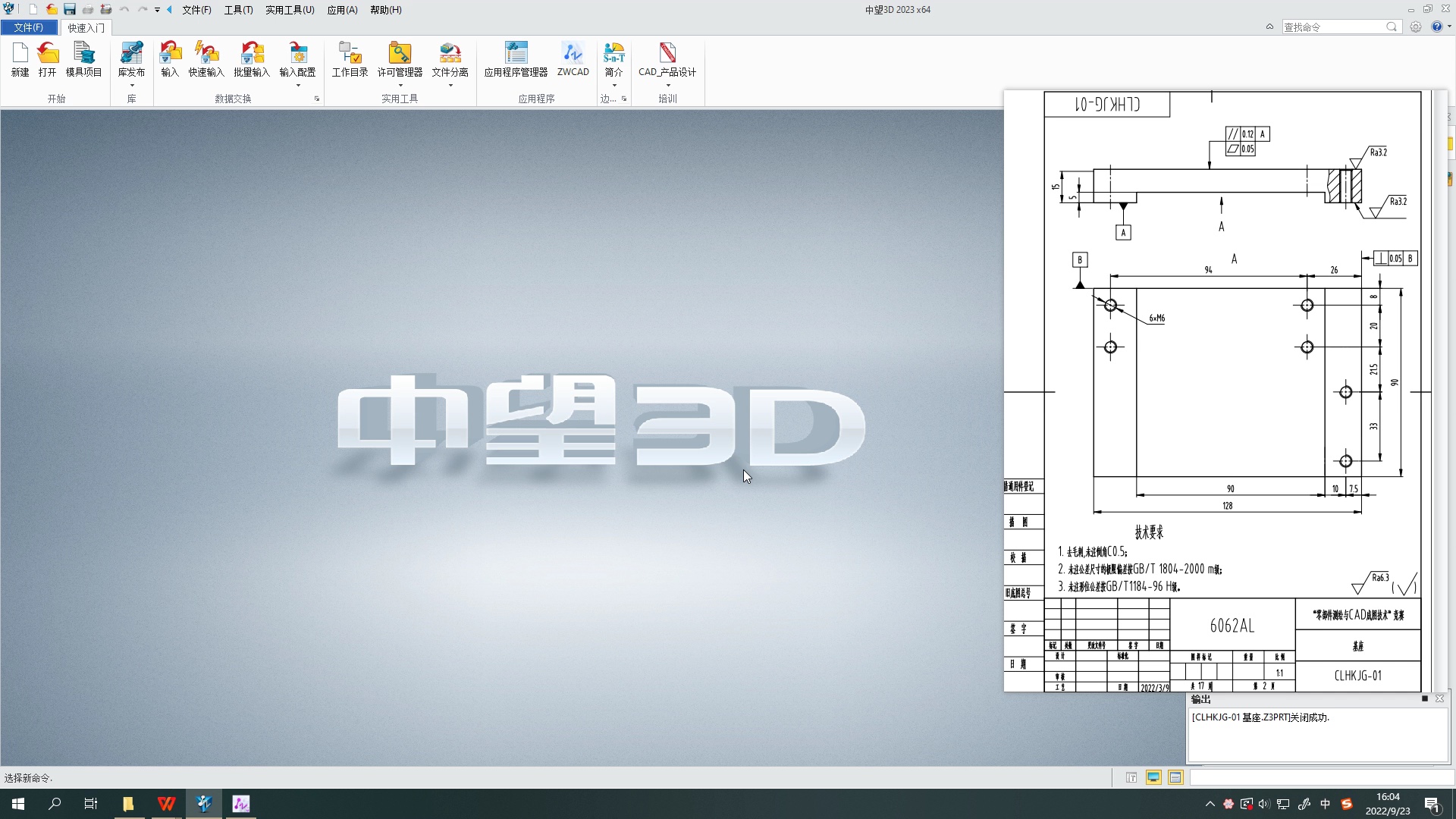Open CAD_产品设计 training
This screenshot has width=1456, height=819.
point(667,60)
